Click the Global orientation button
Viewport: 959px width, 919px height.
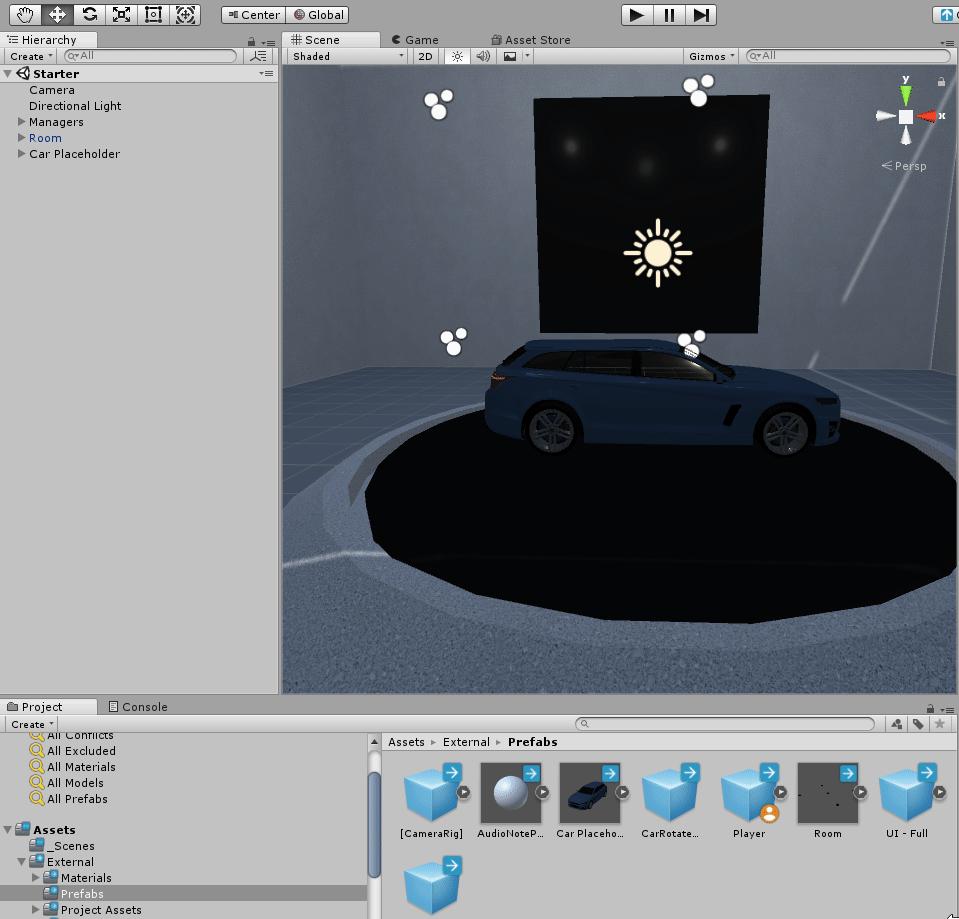point(318,15)
